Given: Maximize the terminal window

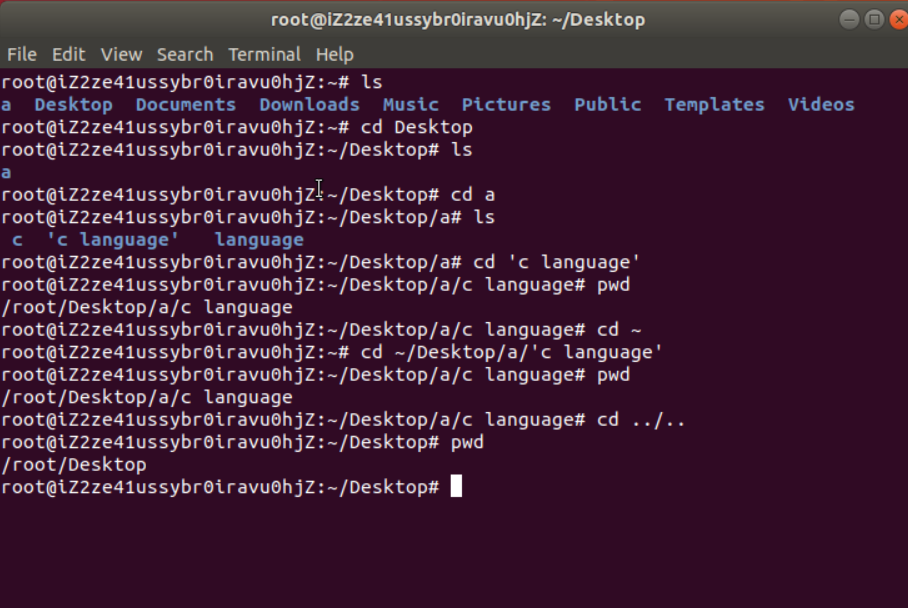Looking at the screenshot, I should point(874,20).
